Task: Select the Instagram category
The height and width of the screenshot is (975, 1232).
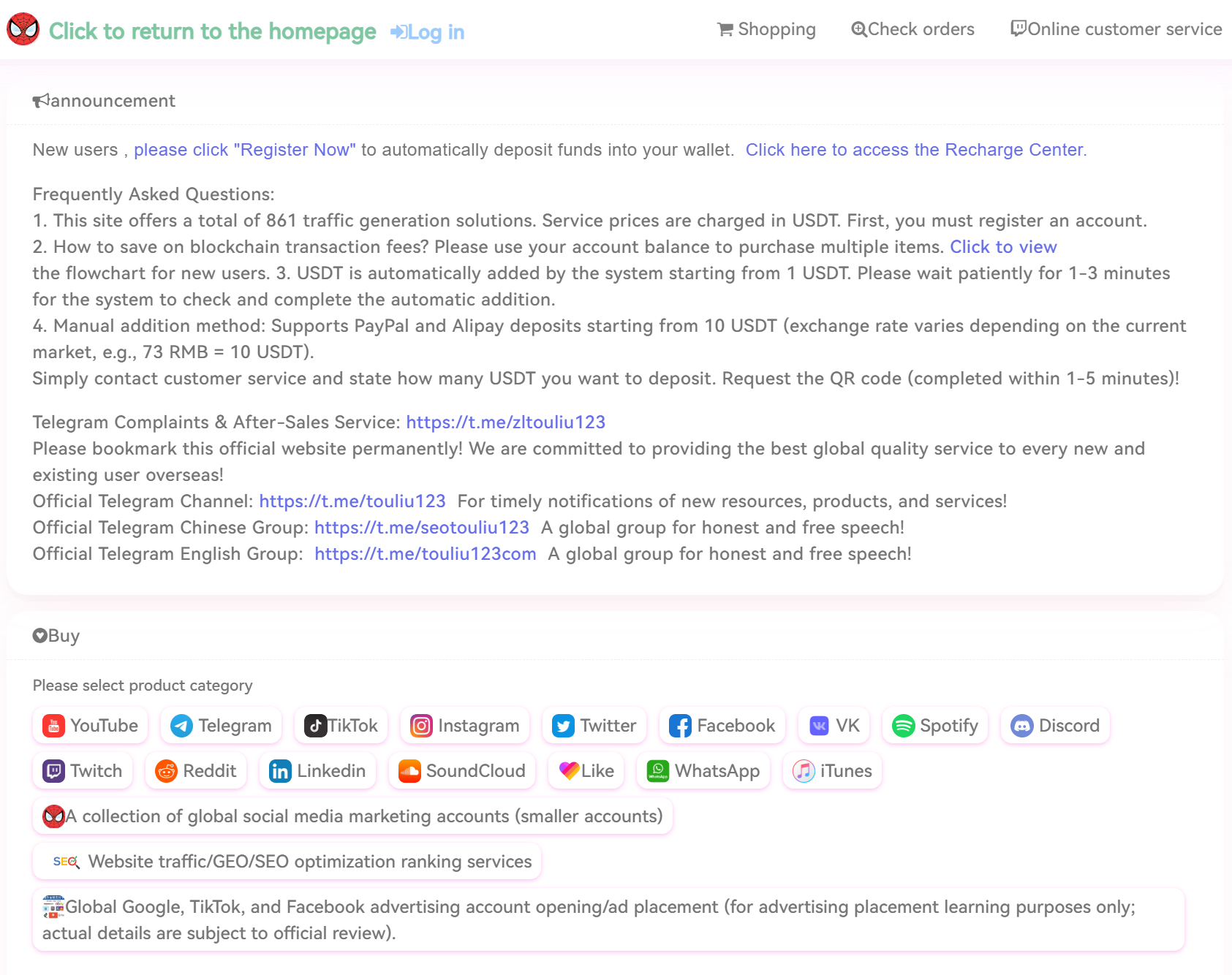Action: [465, 726]
